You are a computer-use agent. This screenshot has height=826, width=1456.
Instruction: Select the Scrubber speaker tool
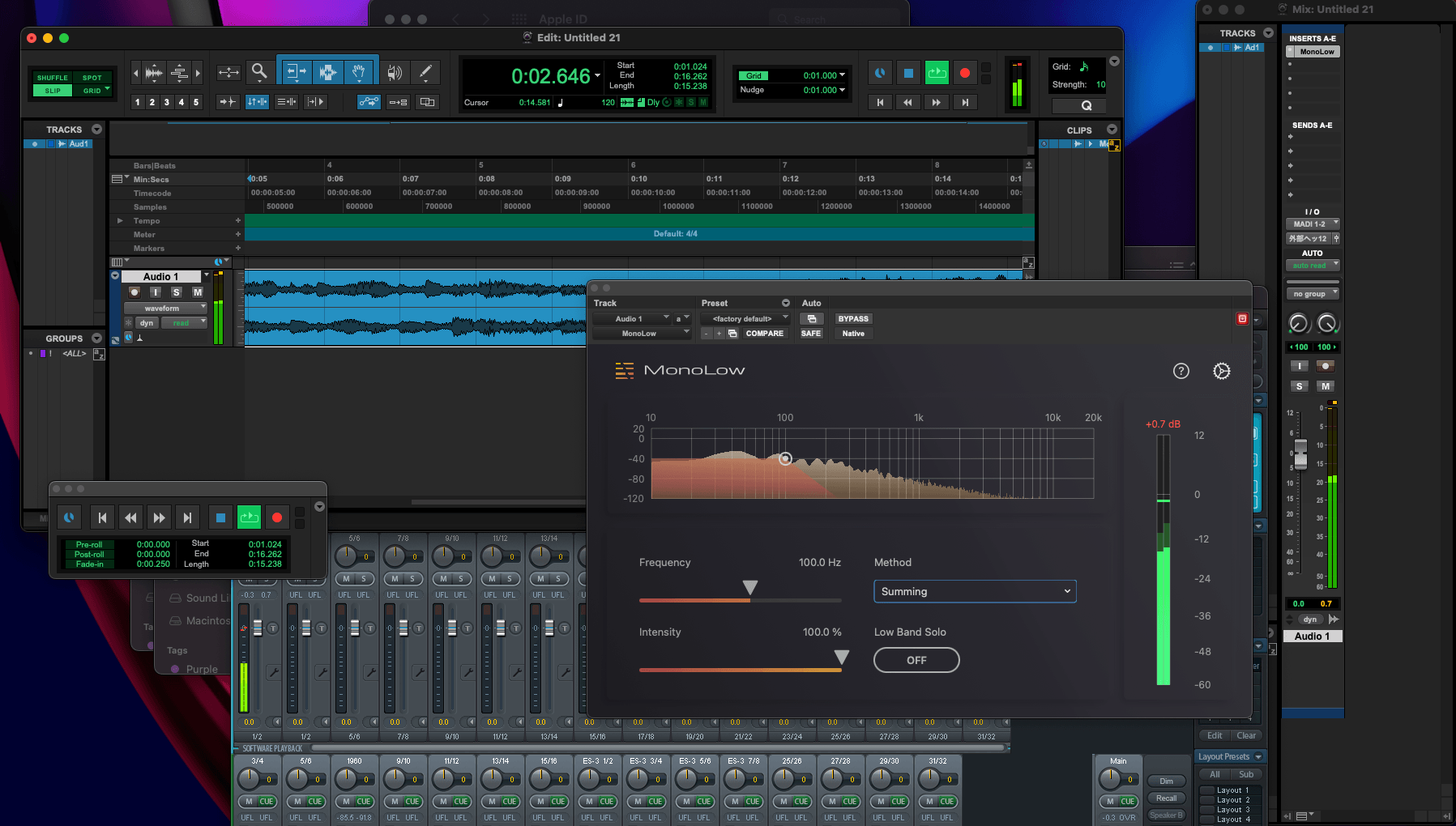pyautogui.click(x=395, y=72)
